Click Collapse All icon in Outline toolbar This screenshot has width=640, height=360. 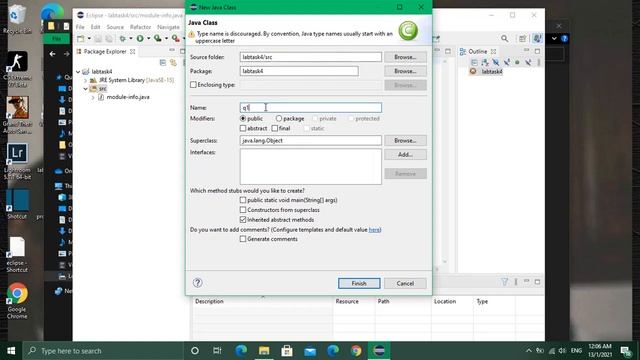[x=474, y=62]
